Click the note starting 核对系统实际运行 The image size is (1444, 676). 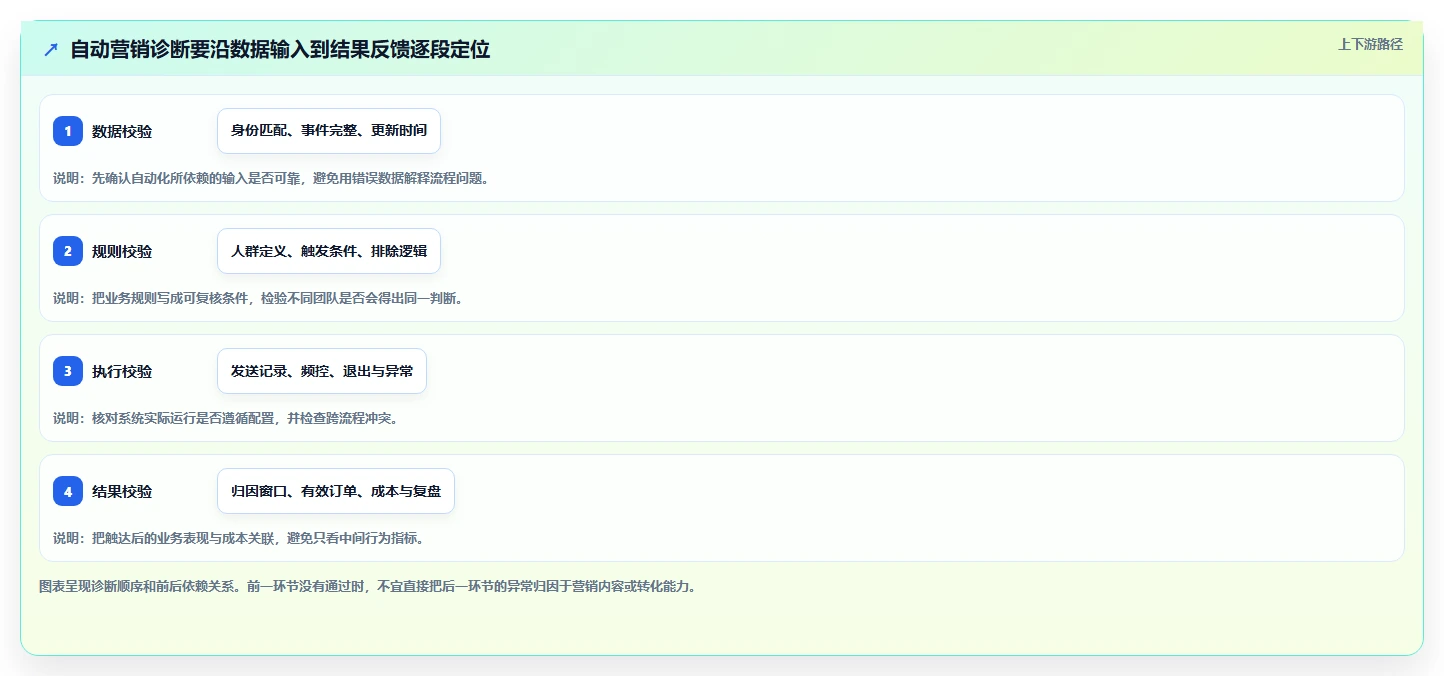click(x=226, y=418)
